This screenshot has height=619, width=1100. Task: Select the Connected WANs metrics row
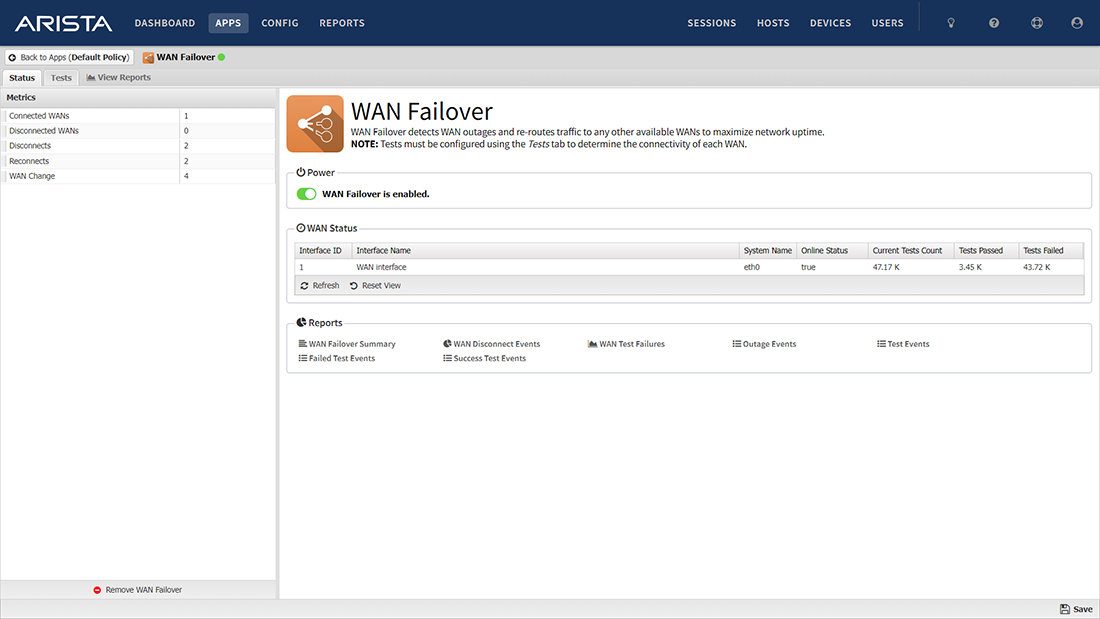138,116
